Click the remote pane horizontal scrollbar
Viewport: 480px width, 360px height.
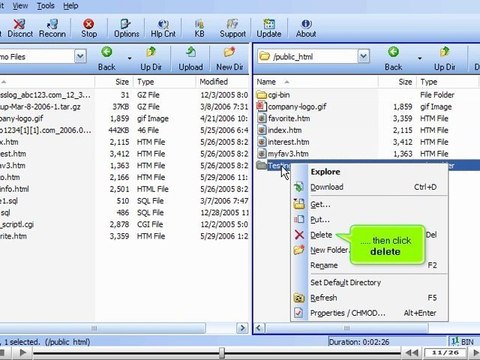point(347,328)
